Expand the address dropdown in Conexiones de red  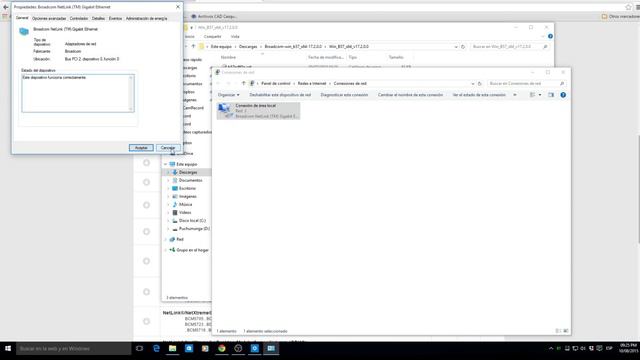[473, 84]
